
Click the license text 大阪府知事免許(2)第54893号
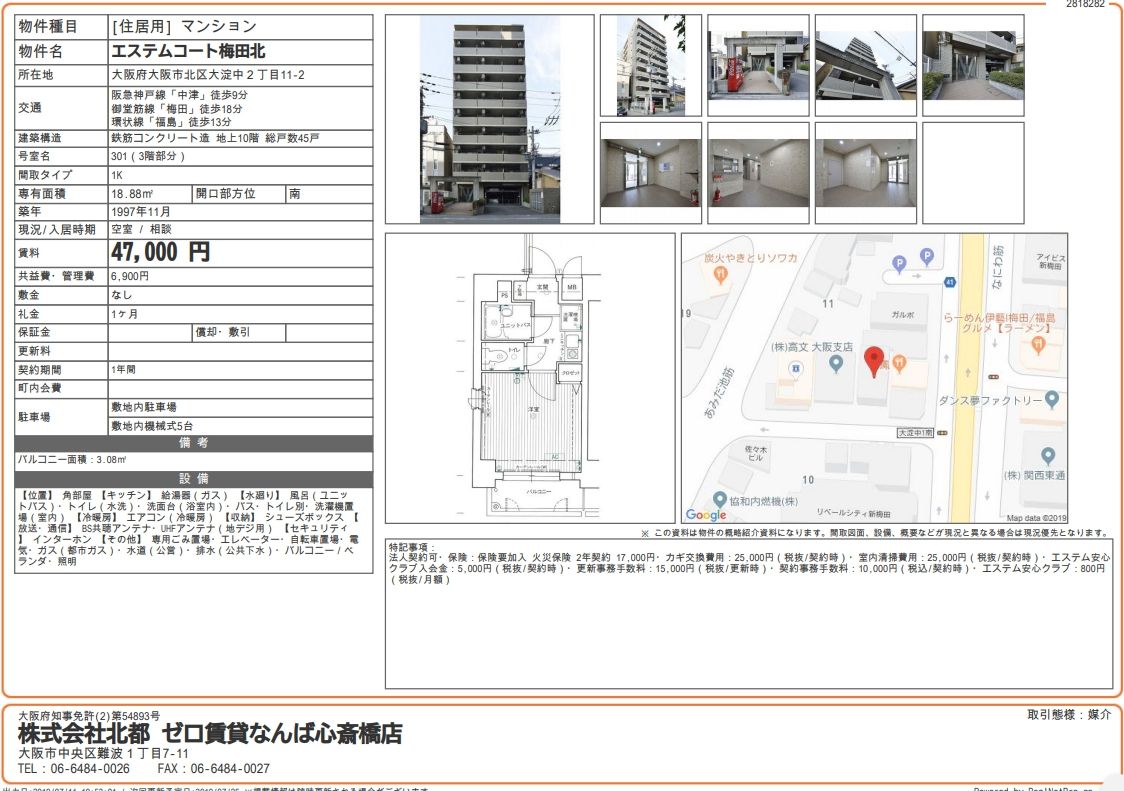tap(89, 716)
